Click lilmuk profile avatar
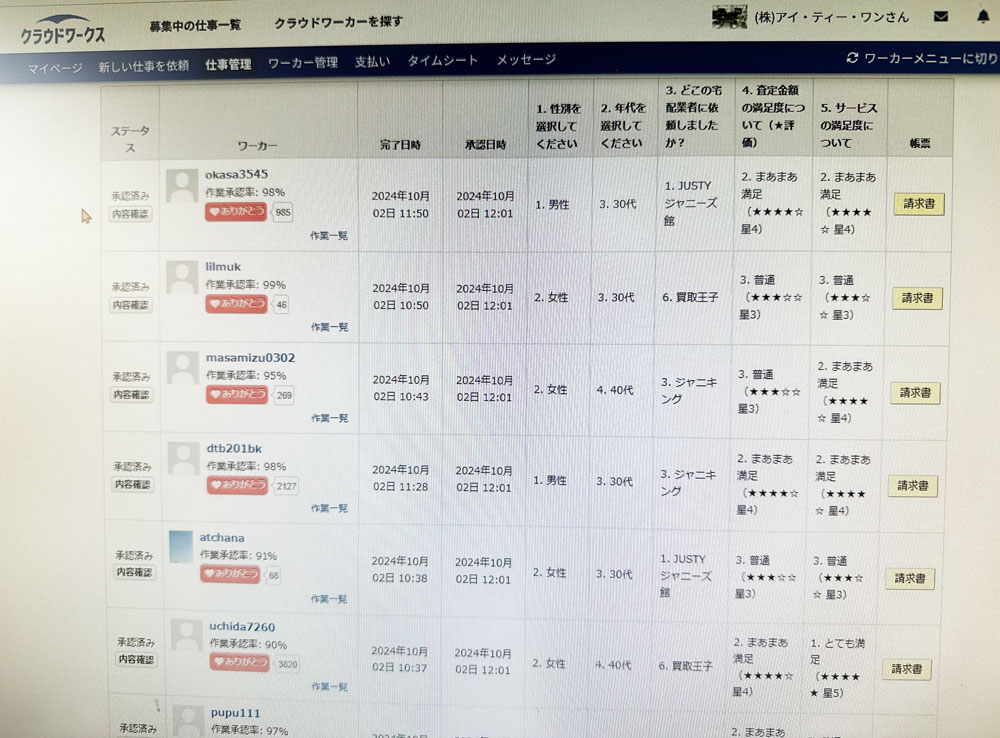The height and width of the screenshot is (738, 1000). [182, 277]
